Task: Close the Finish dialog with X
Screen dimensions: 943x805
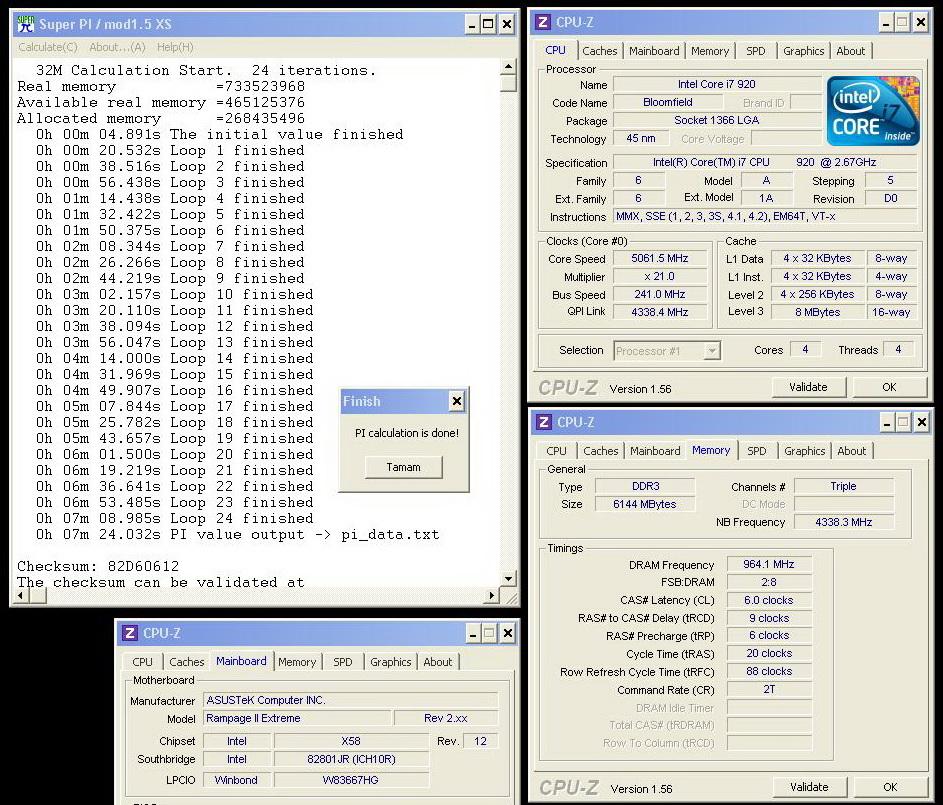Action: [x=456, y=401]
